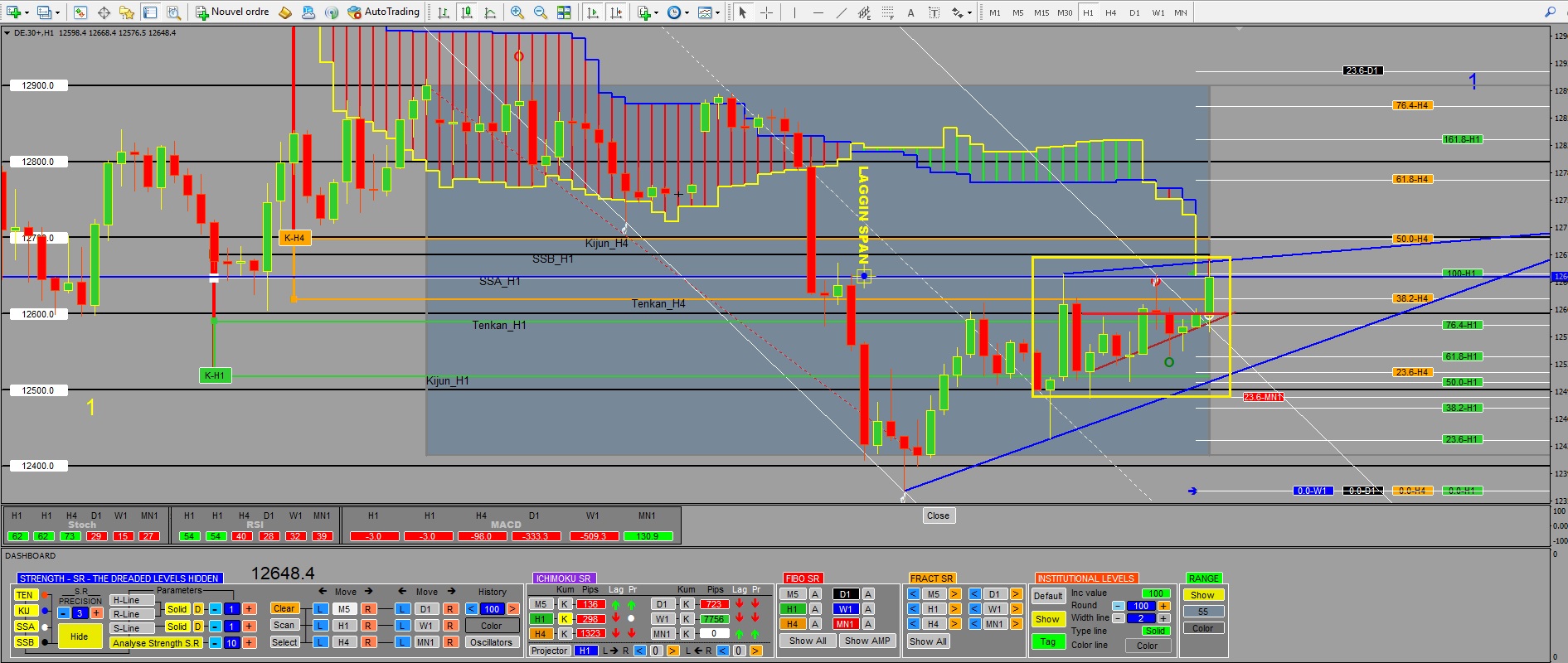Click the Nouvel ordre button
1568x663 pixels.
click(x=232, y=12)
